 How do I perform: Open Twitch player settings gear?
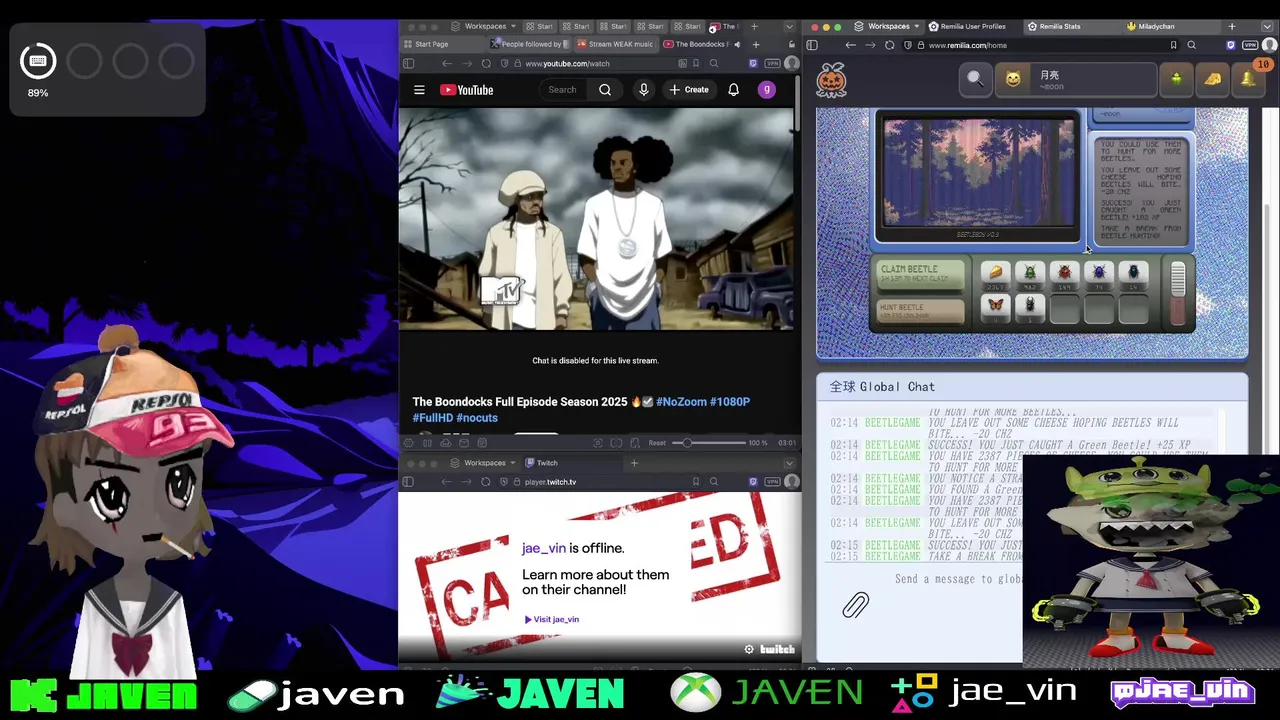(x=749, y=650)
